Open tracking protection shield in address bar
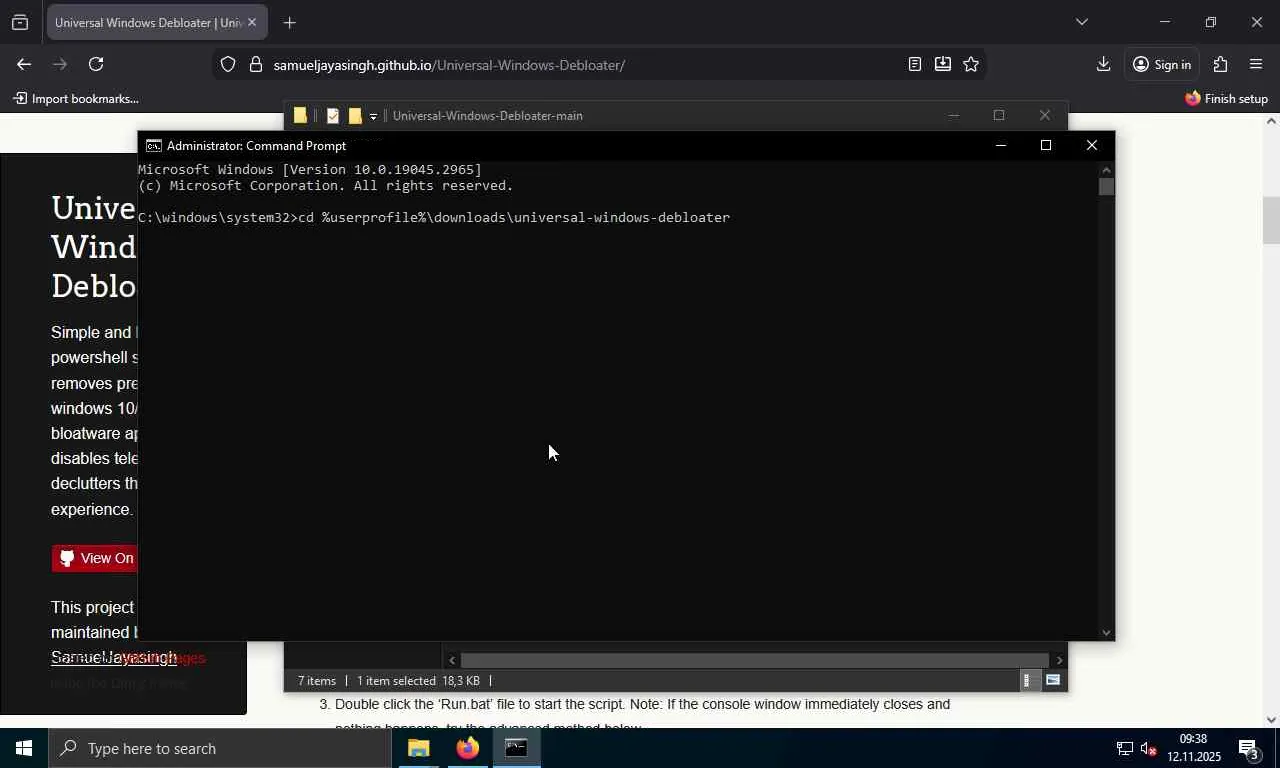Screen dimensions: 1280x768 pos(228,65)
